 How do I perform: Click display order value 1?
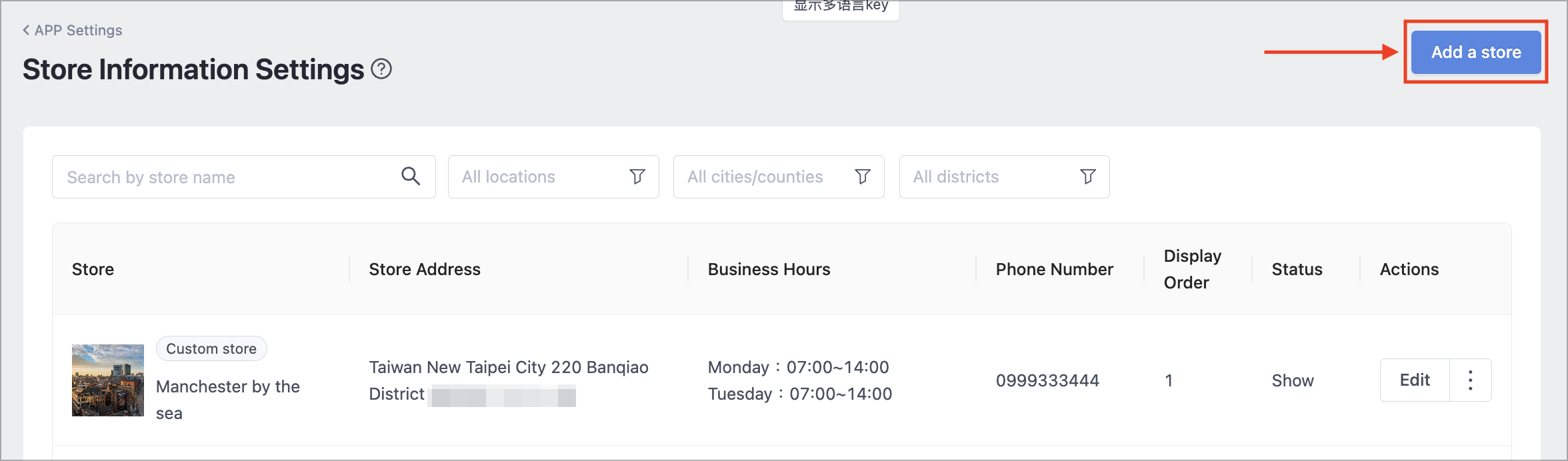pyautogui.click(x=1169, y=380)
